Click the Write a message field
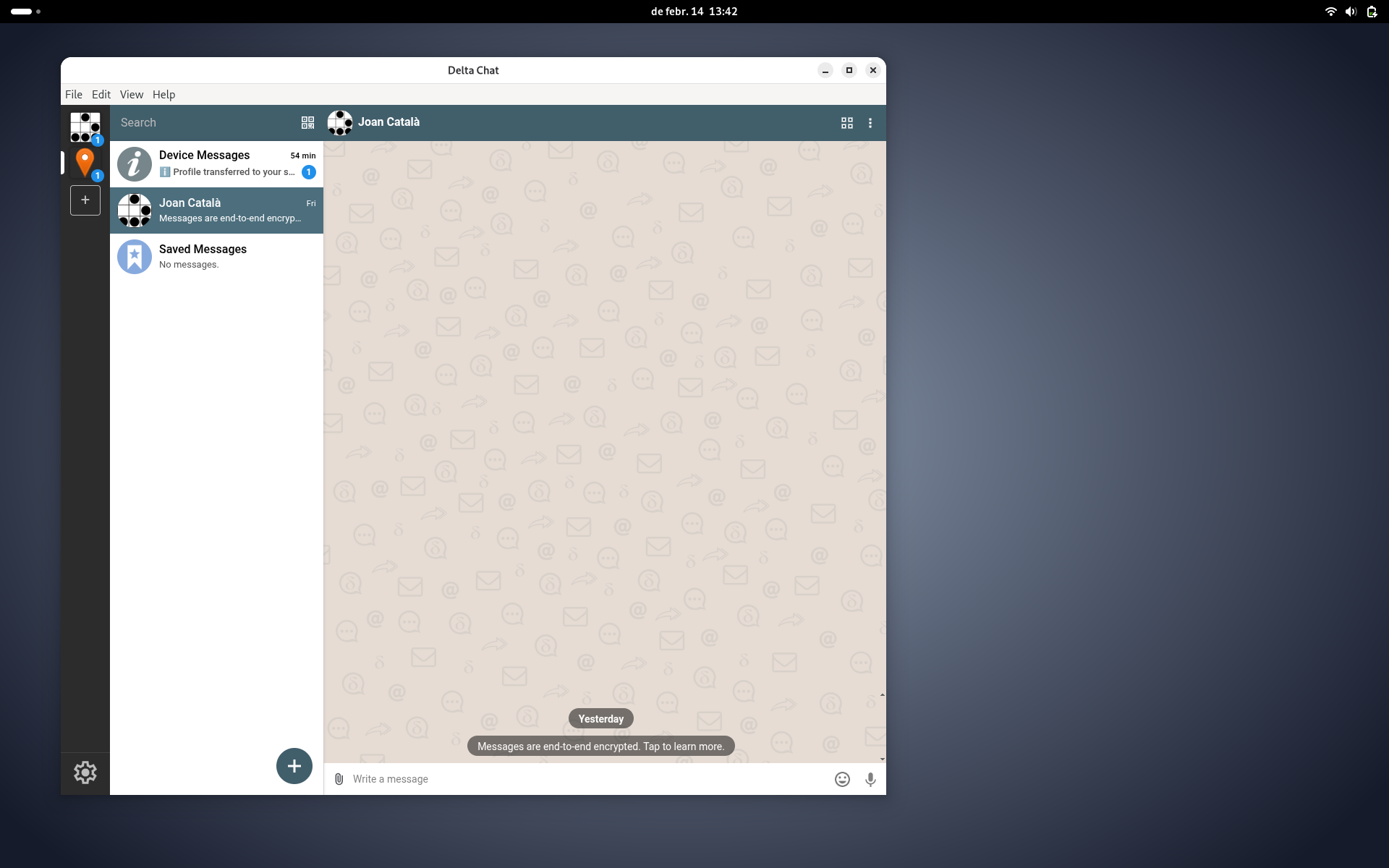This screenshot has height=868, width=1389. [x=506, y=779]
